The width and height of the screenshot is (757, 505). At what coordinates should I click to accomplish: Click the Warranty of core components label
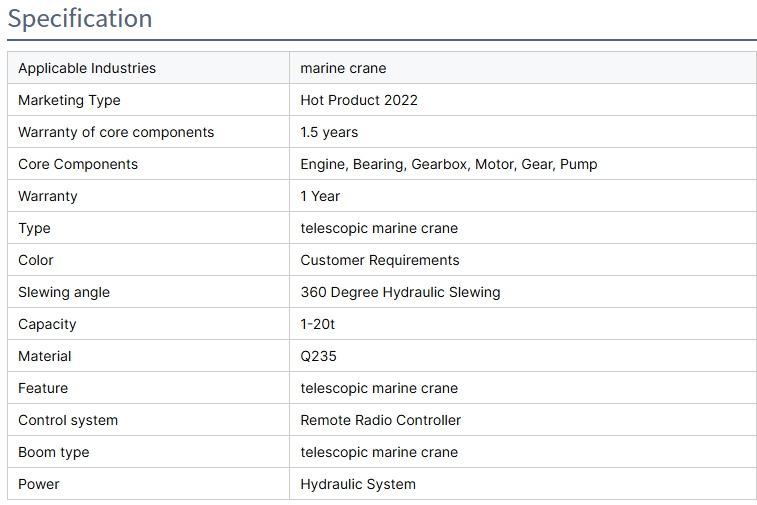[x=116, y=132]
